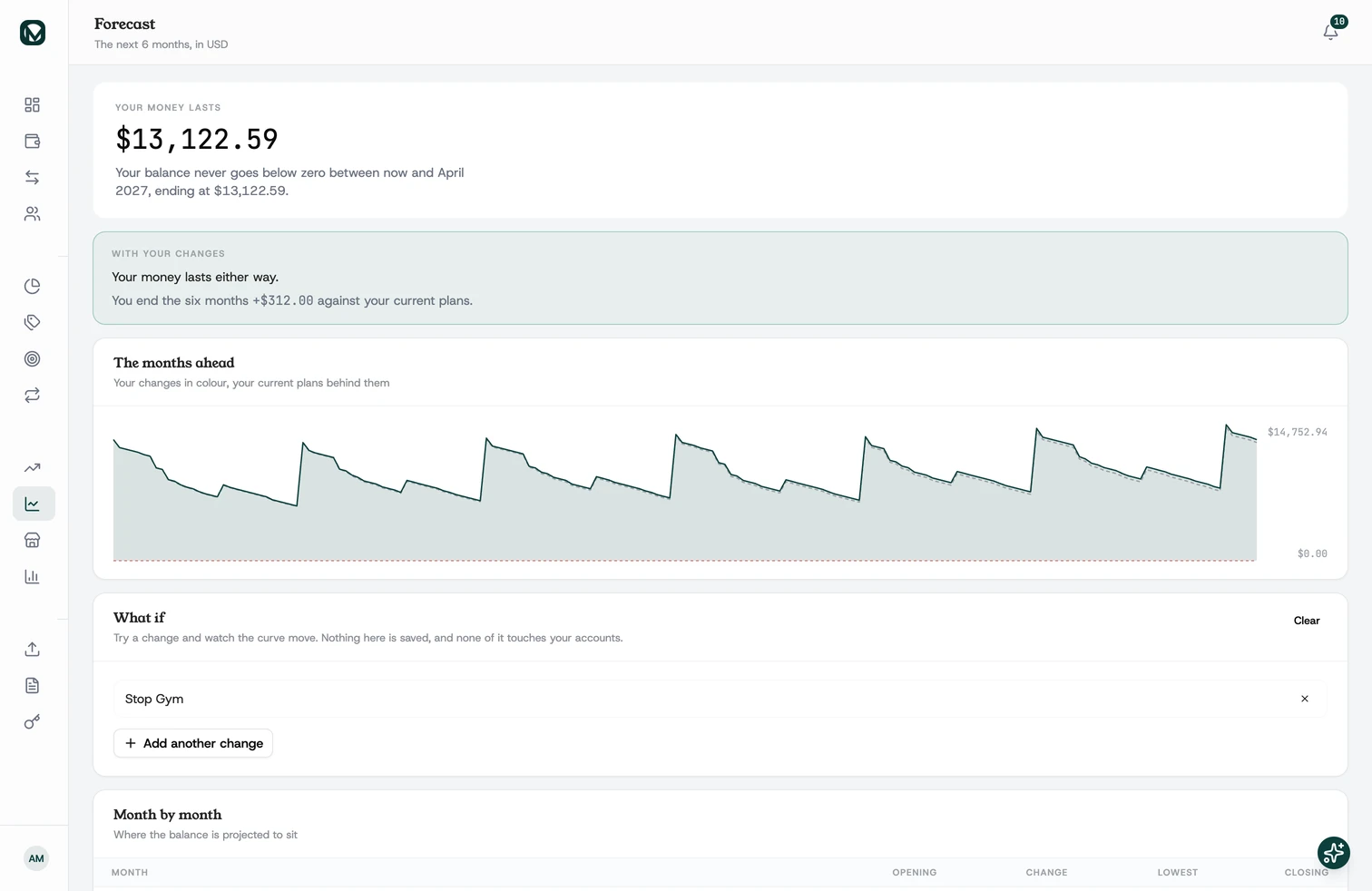Click the $13,122.59 headline amount
This screenshot has width=1372, height=891.
click(197, 140)
